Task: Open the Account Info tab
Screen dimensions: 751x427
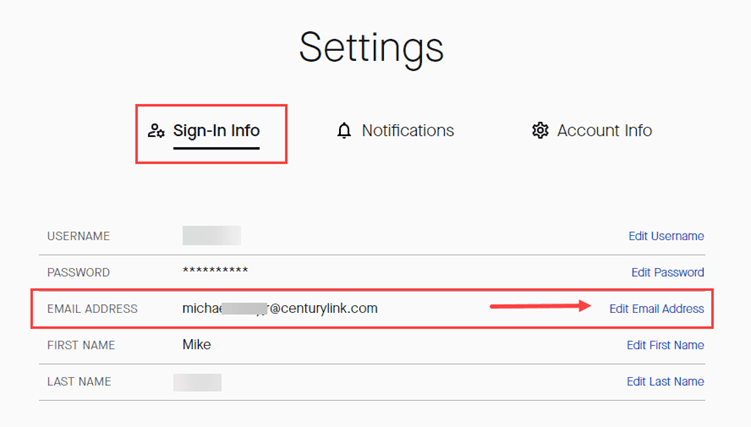Action: click(604, 131)
